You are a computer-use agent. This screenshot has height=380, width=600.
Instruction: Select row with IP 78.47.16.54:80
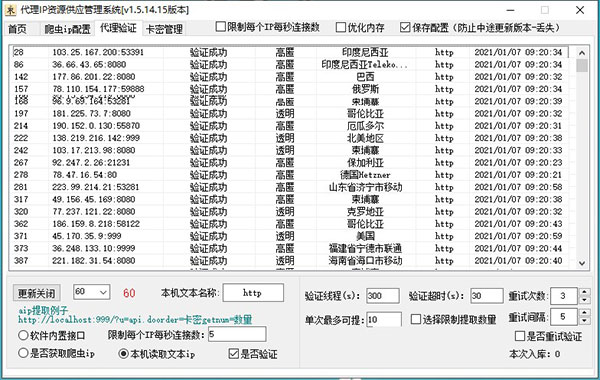(x=290, y=175)
